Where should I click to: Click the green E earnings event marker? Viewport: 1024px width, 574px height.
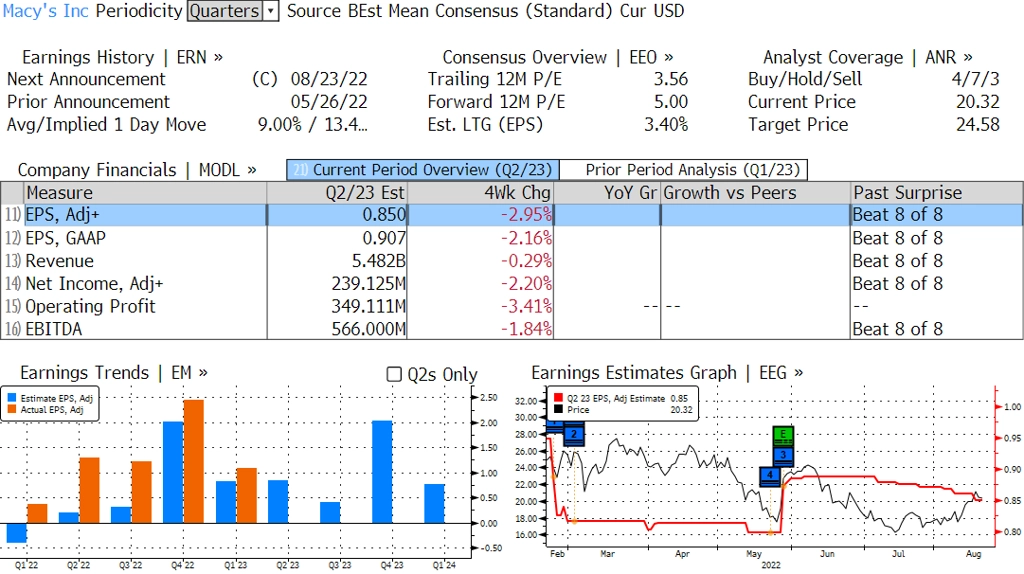point(783,435)
